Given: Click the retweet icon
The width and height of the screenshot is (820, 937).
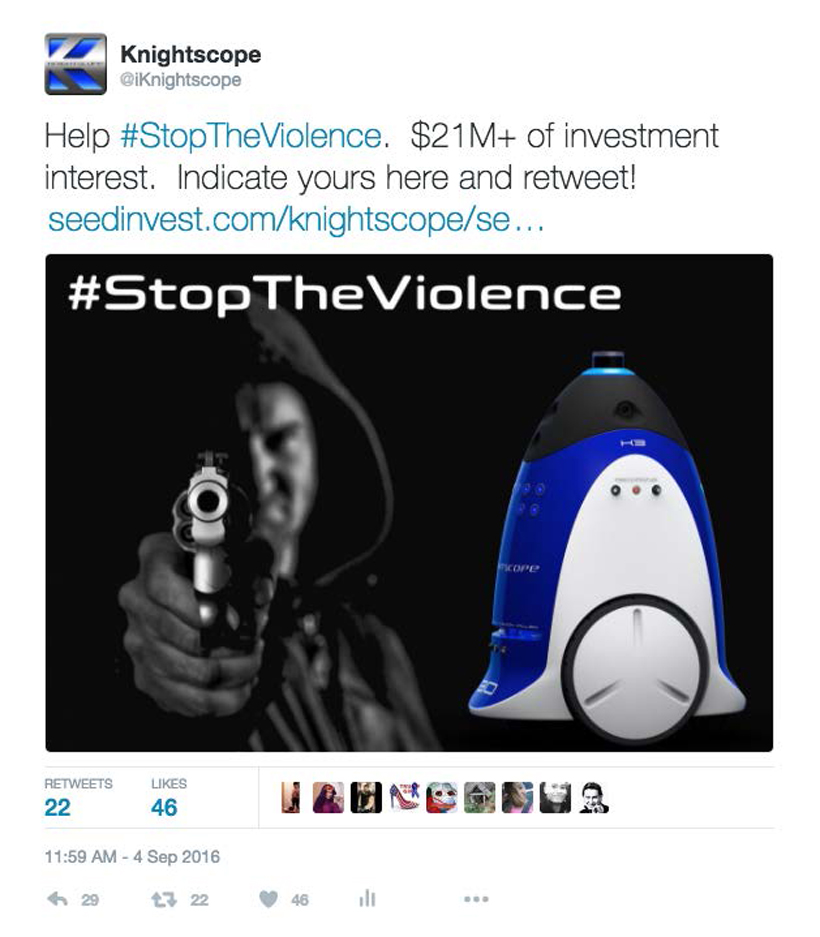Looking at the screenshot, I should pos(163,899).
